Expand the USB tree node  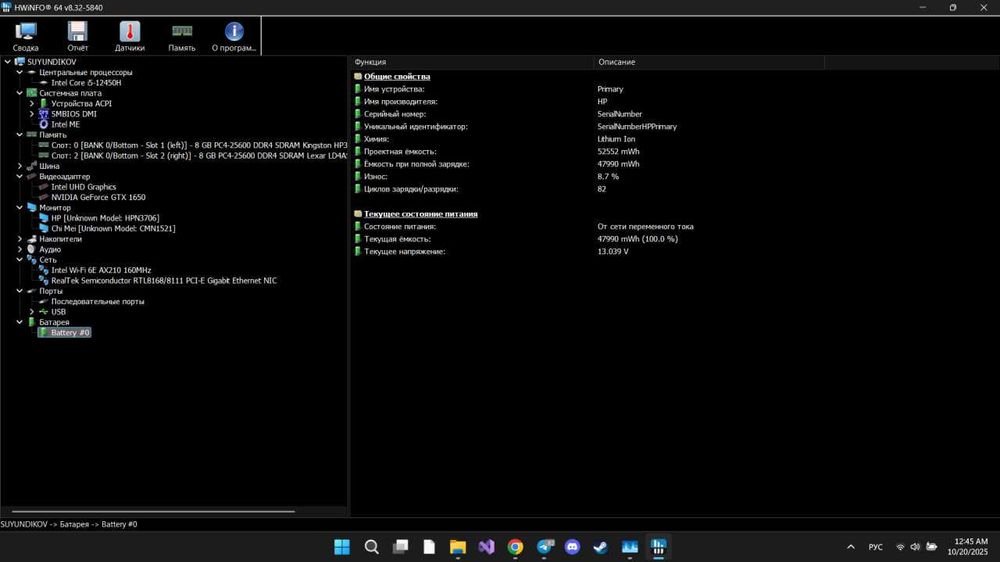point(32,311)
